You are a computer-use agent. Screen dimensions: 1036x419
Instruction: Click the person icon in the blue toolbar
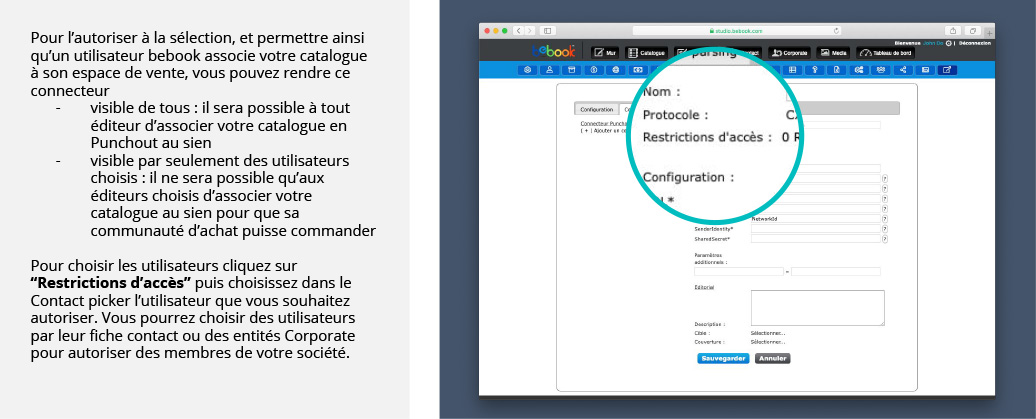pyautogui.click(x=549, y=70)
